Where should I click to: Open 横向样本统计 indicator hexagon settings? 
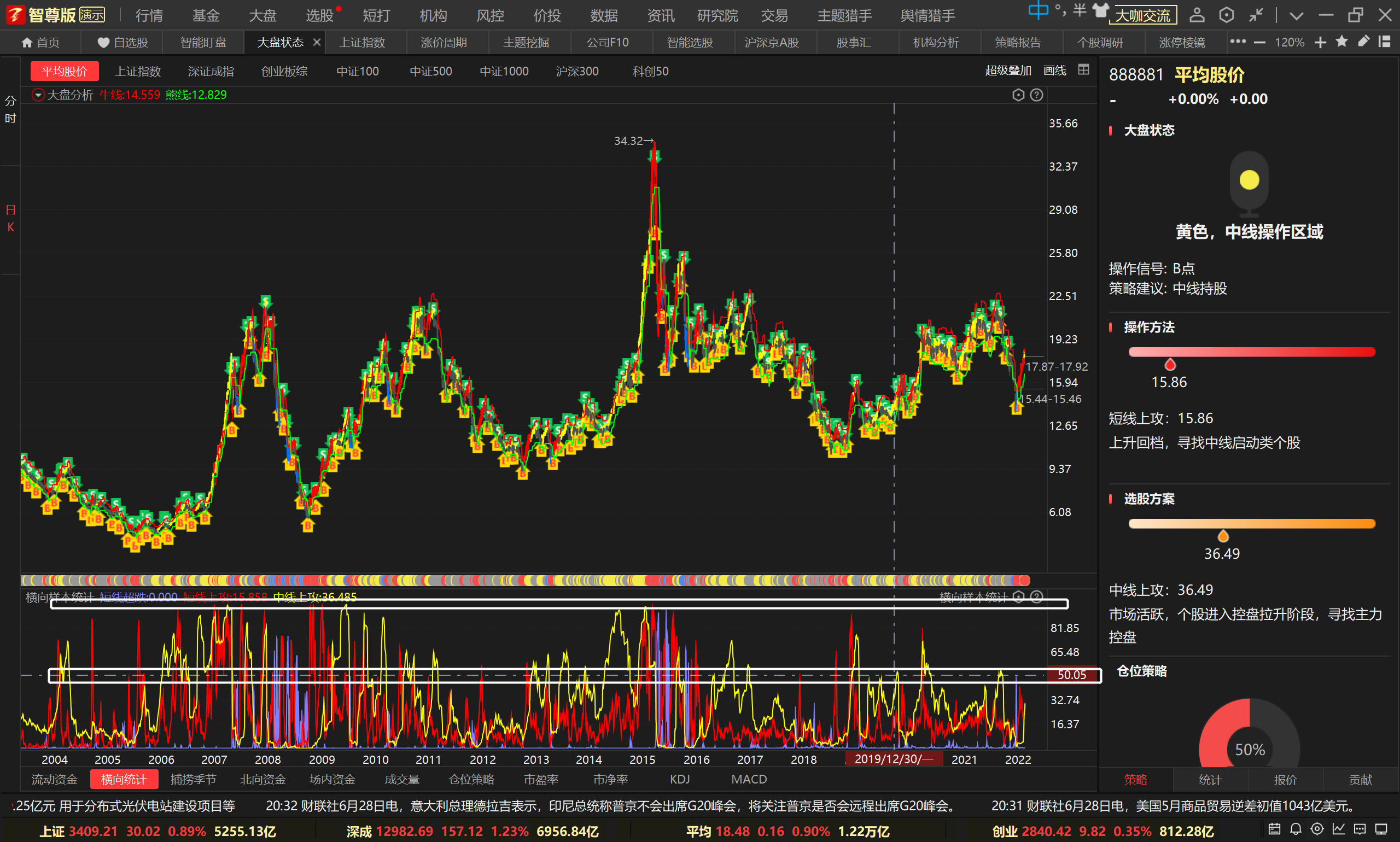click(x=1018, y=597)
